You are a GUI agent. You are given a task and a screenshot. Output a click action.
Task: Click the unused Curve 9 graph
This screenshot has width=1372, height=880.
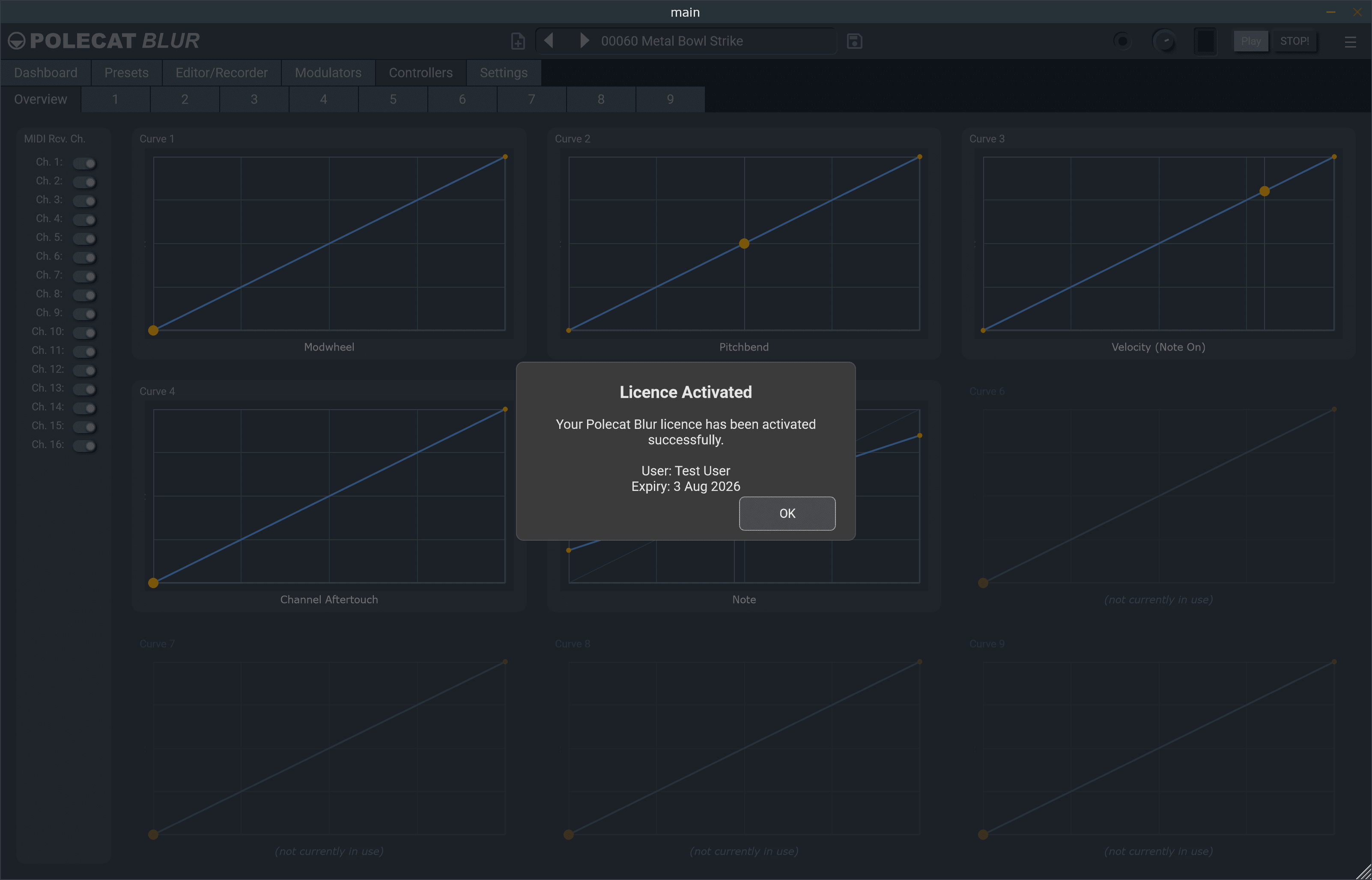(x=1159, y=748)
